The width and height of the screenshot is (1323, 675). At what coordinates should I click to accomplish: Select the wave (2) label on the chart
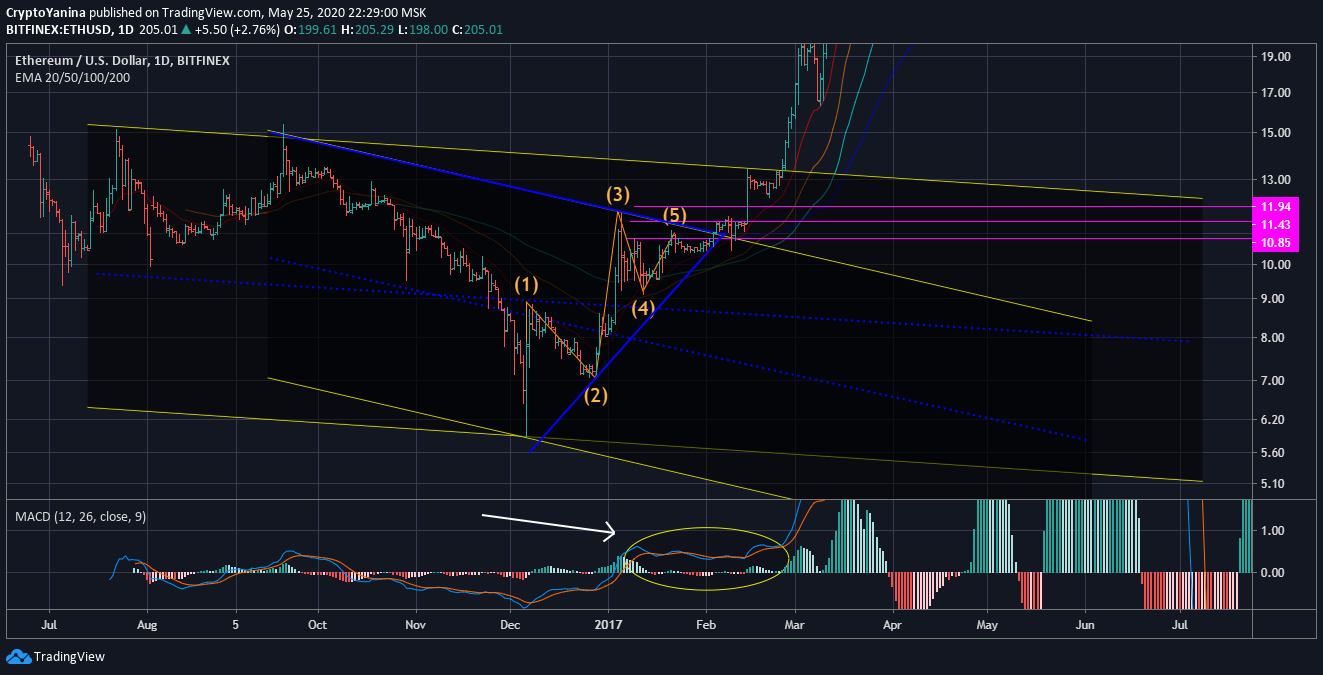pyautogui.click(x=597, y=395)
